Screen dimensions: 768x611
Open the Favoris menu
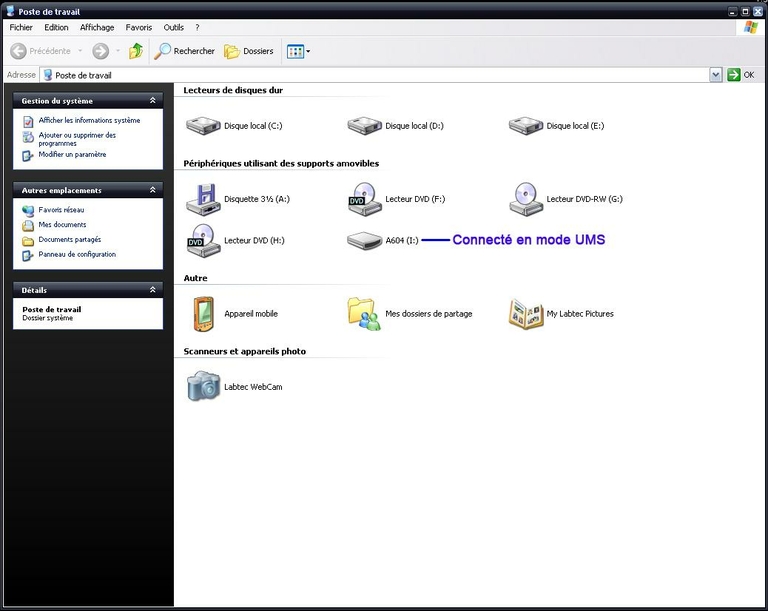pos(139,27)
